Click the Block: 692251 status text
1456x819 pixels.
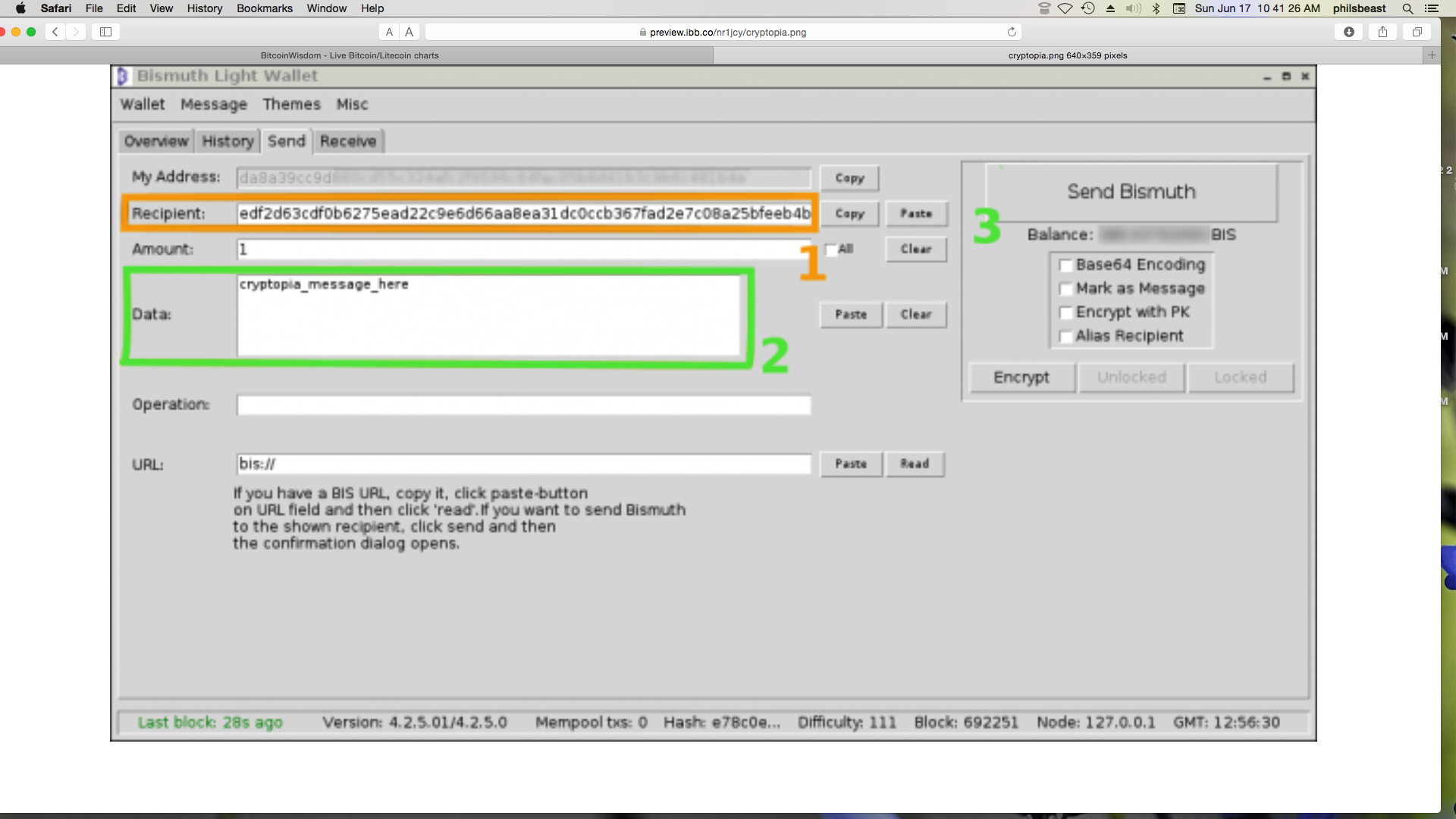966,723
